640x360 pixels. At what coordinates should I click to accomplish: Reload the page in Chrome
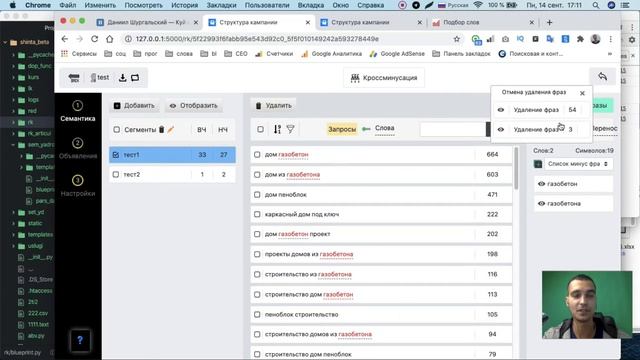click(x=94, y=39)
